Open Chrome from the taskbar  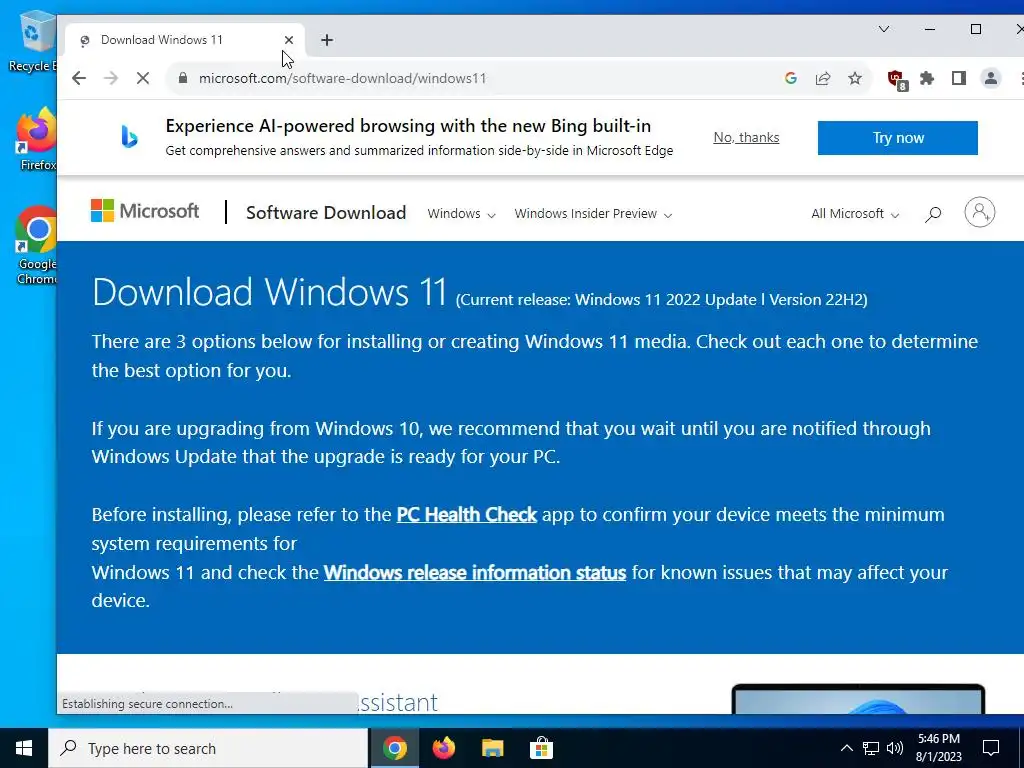click(394, 748)
